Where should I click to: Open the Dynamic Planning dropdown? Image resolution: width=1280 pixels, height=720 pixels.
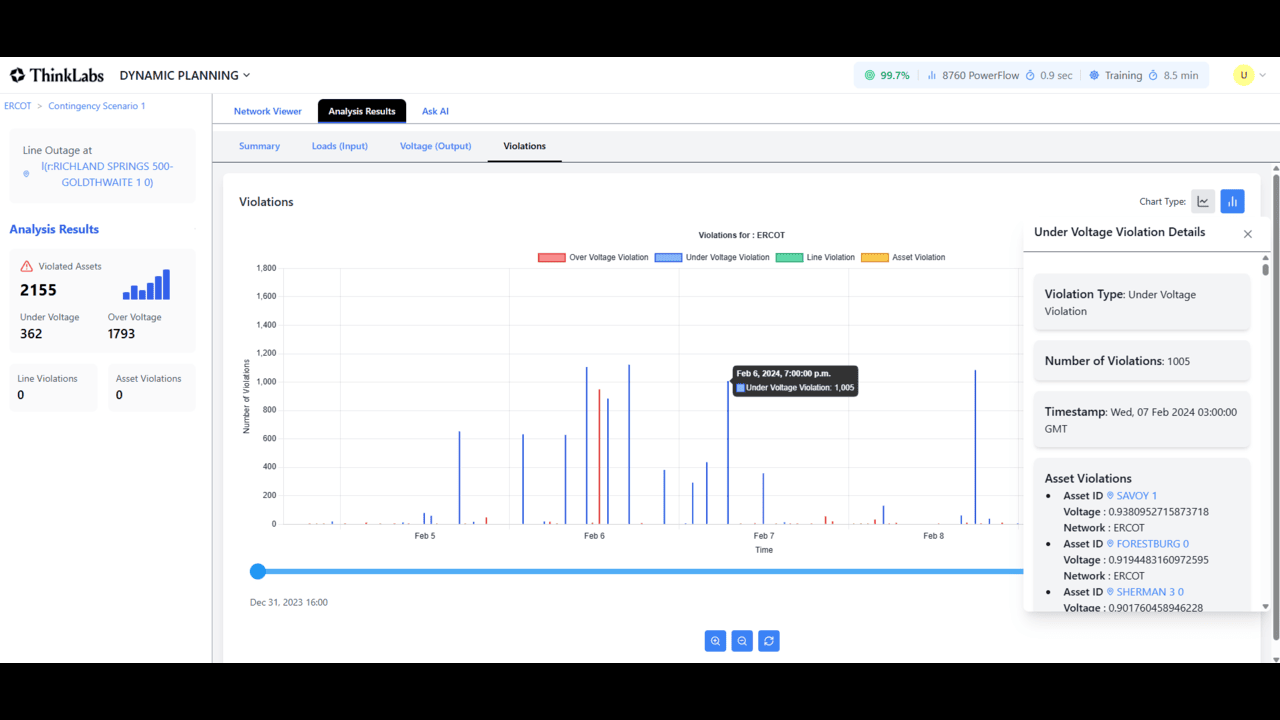pyautogui.click(x=185, y=75)
